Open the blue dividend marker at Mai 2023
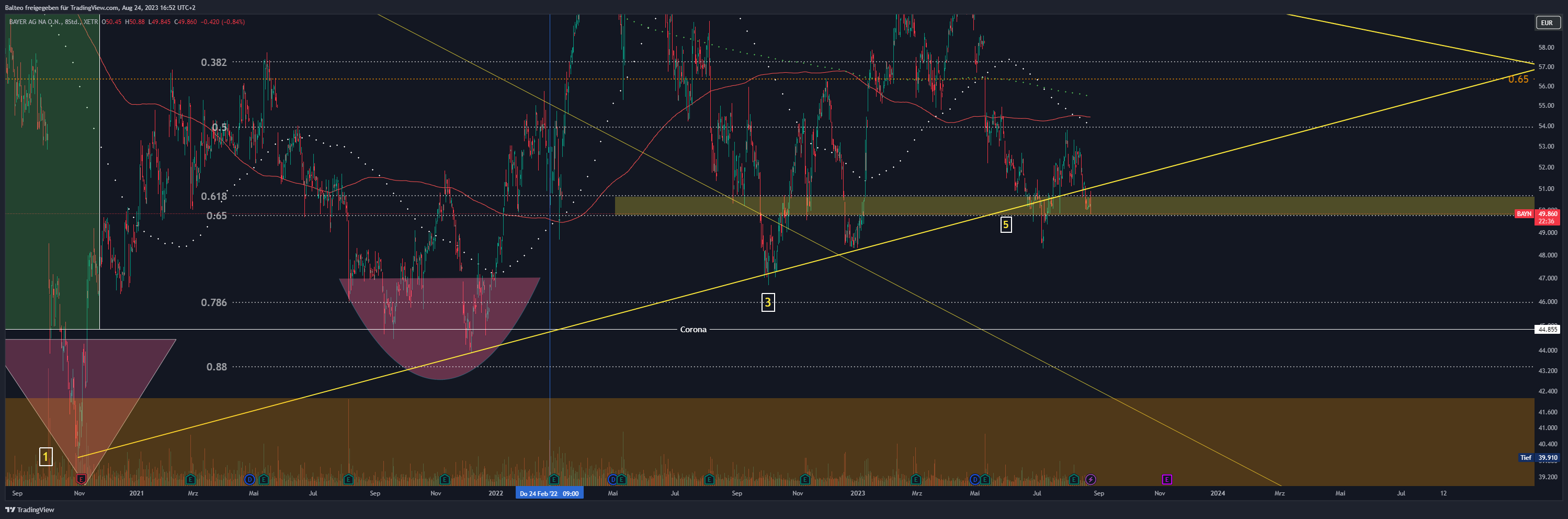Viewport: 1568px width, 519px height. tap(974, 479)
